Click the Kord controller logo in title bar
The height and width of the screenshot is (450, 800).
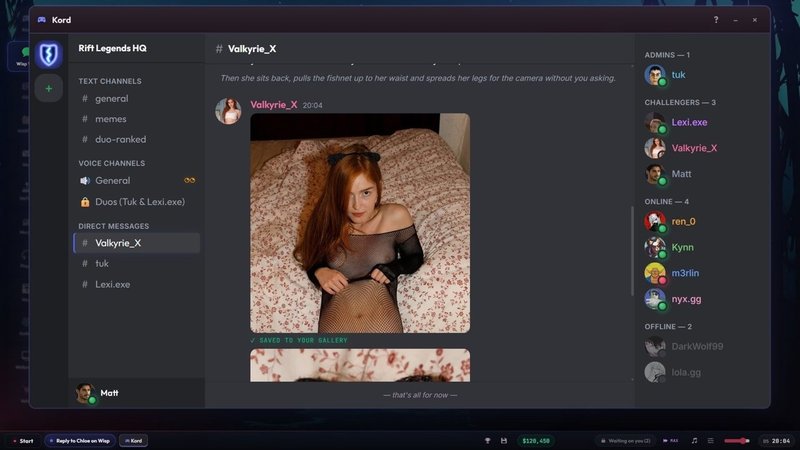coord(42,20)
